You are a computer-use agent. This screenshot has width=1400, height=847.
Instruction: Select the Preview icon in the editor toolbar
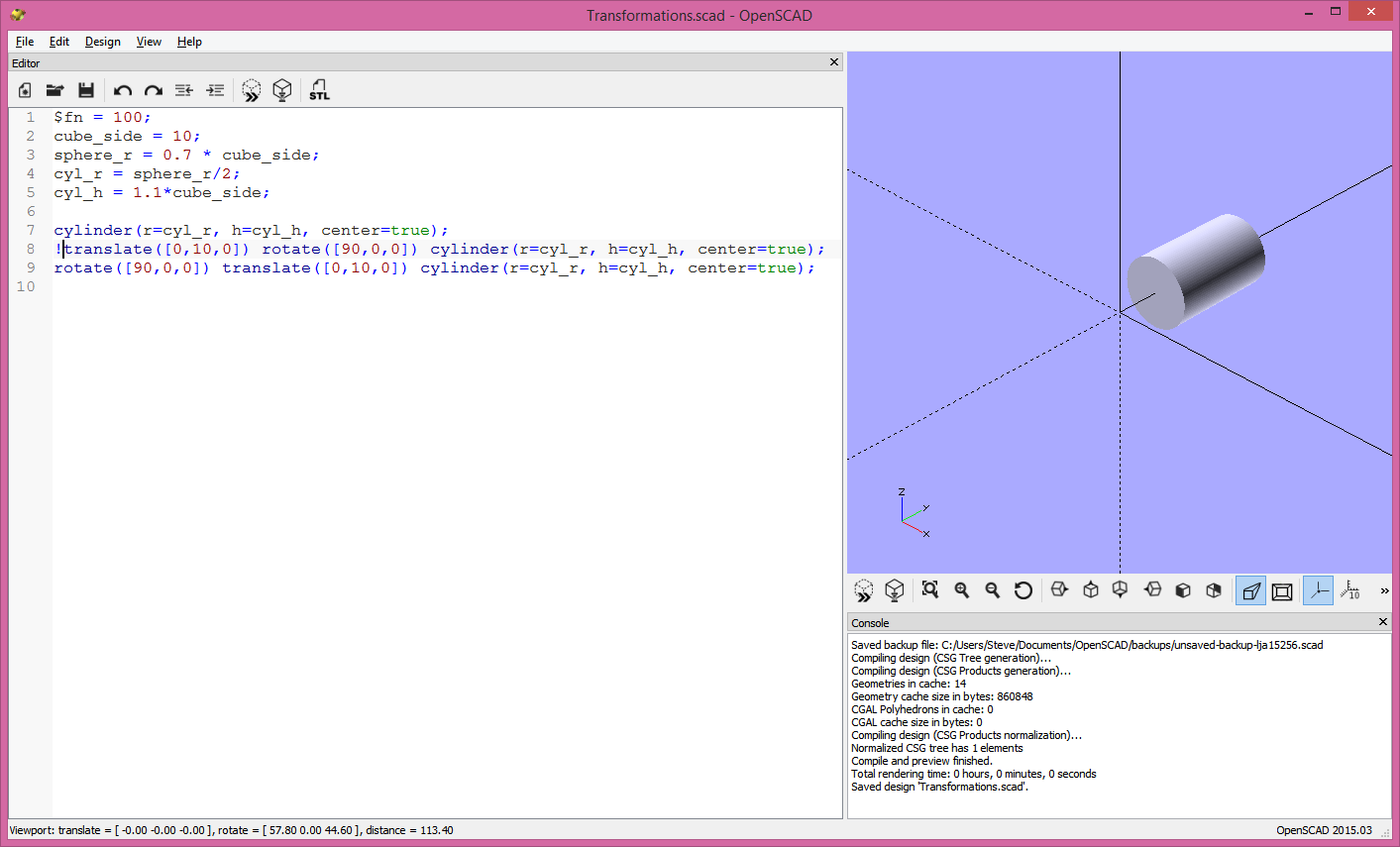pos(251,90)
